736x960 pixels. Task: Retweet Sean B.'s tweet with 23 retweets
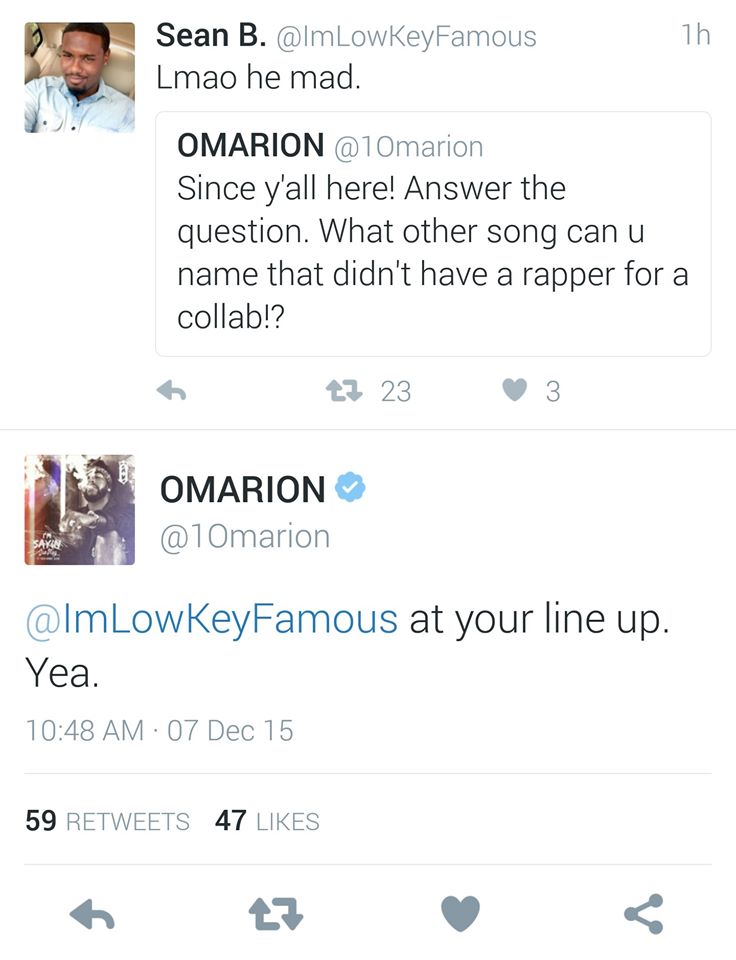(344, 391)
